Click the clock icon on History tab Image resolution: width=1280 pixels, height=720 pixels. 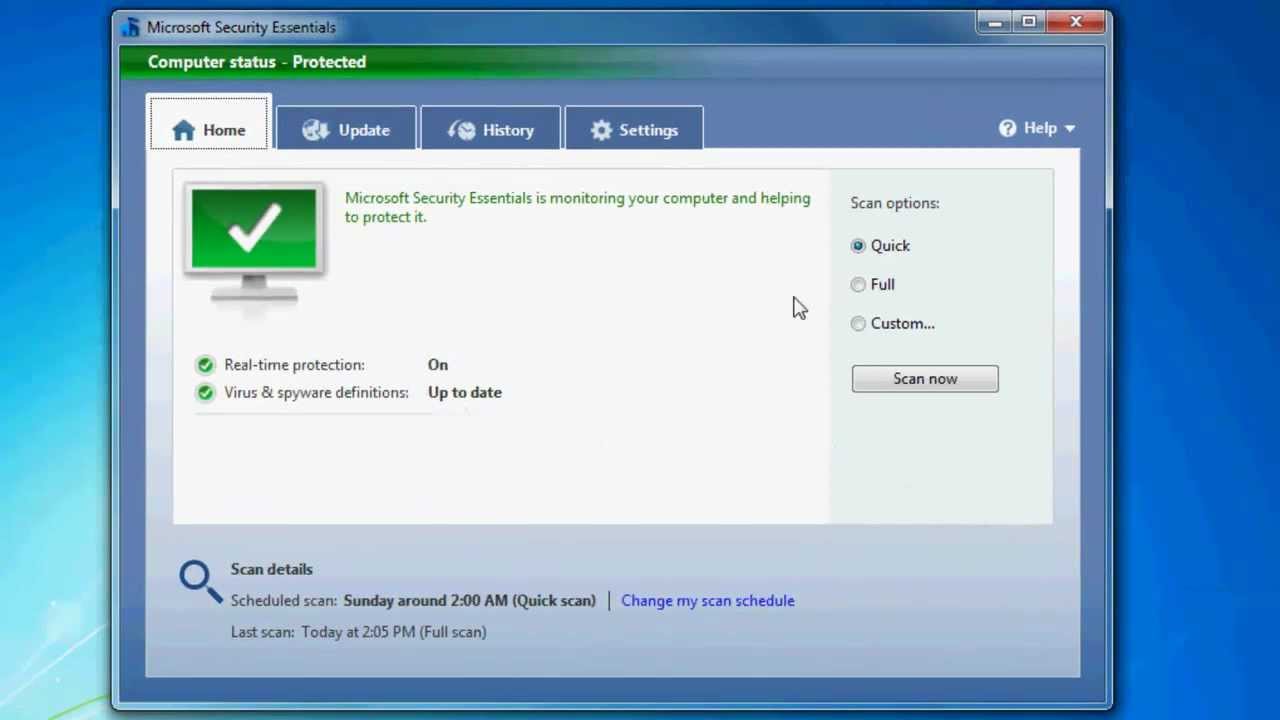point(461,130)
